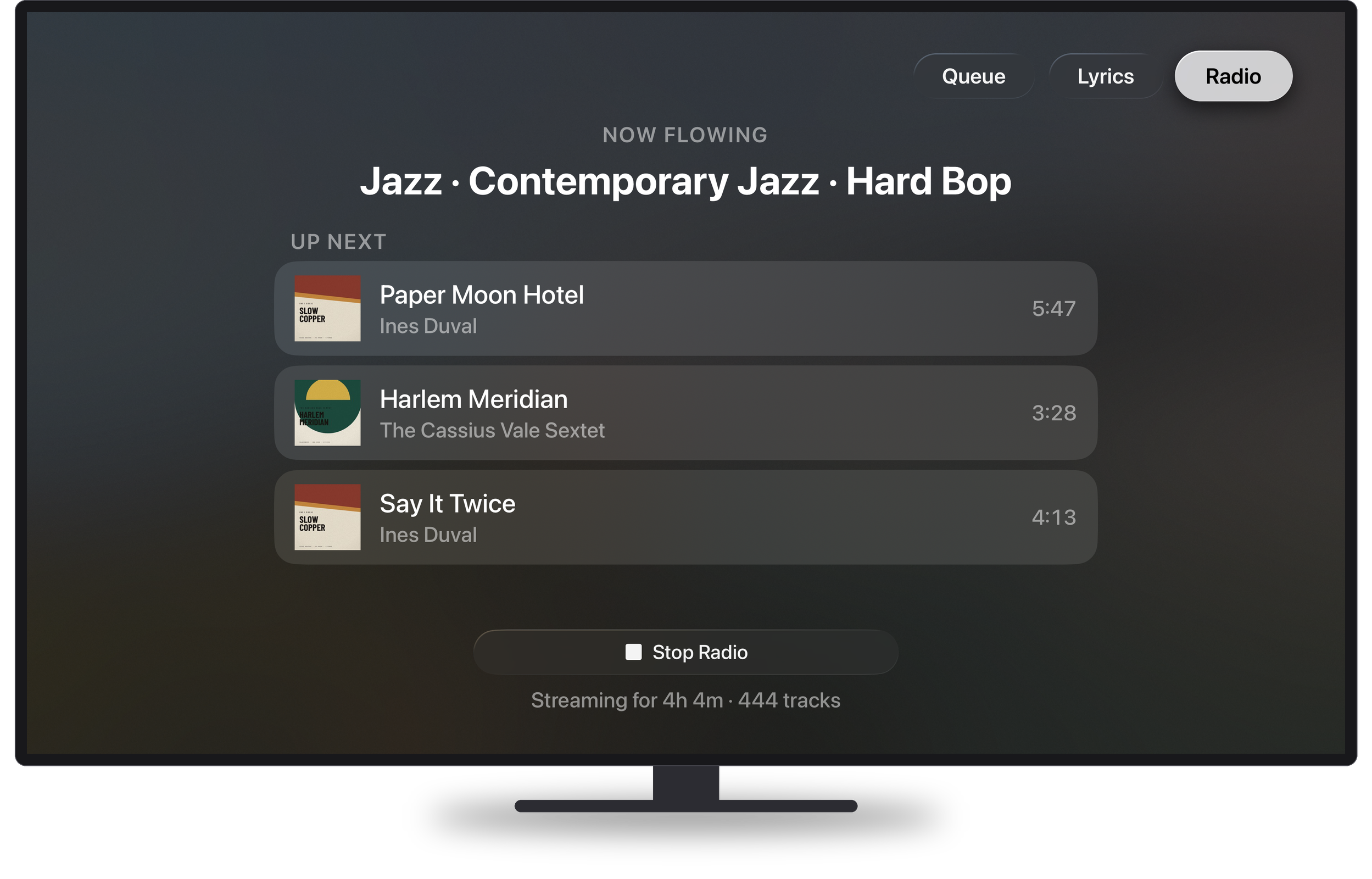
Task: Stop the radio with the Stop Radio button
Action: click(x=685, y=652)
